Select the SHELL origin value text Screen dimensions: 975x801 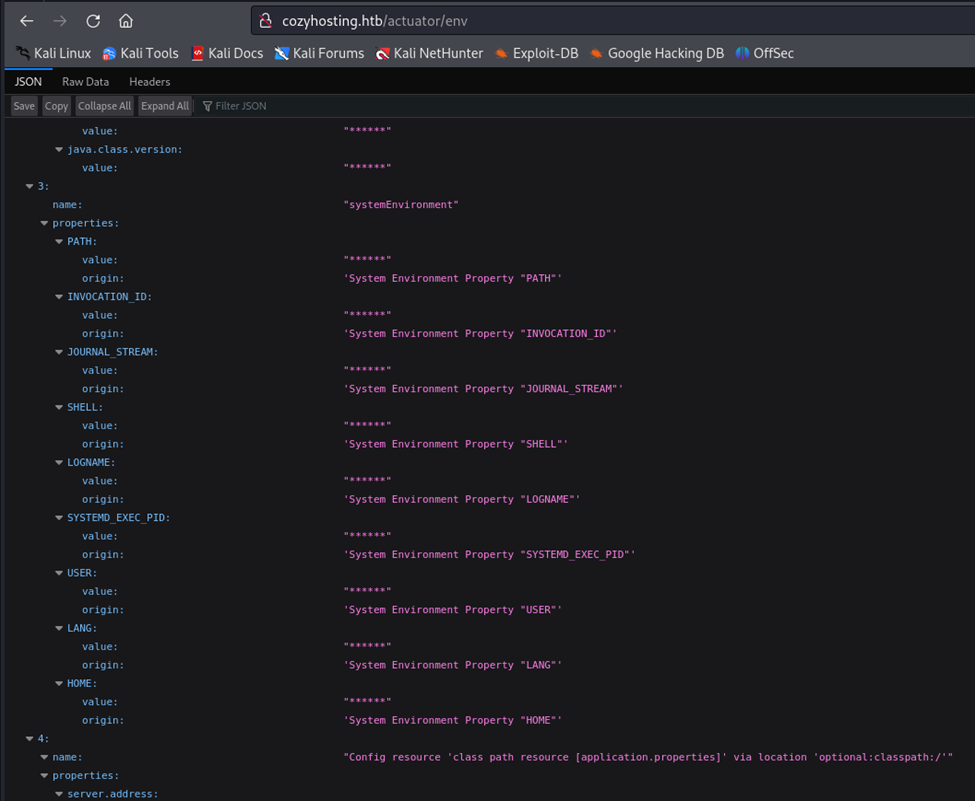pos(456,444)
